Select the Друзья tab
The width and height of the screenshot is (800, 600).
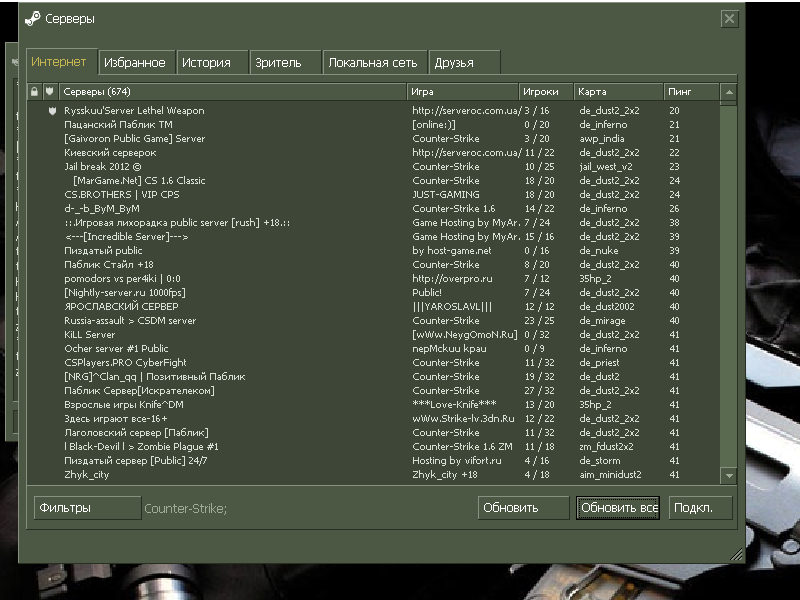[x=464, y=63]
